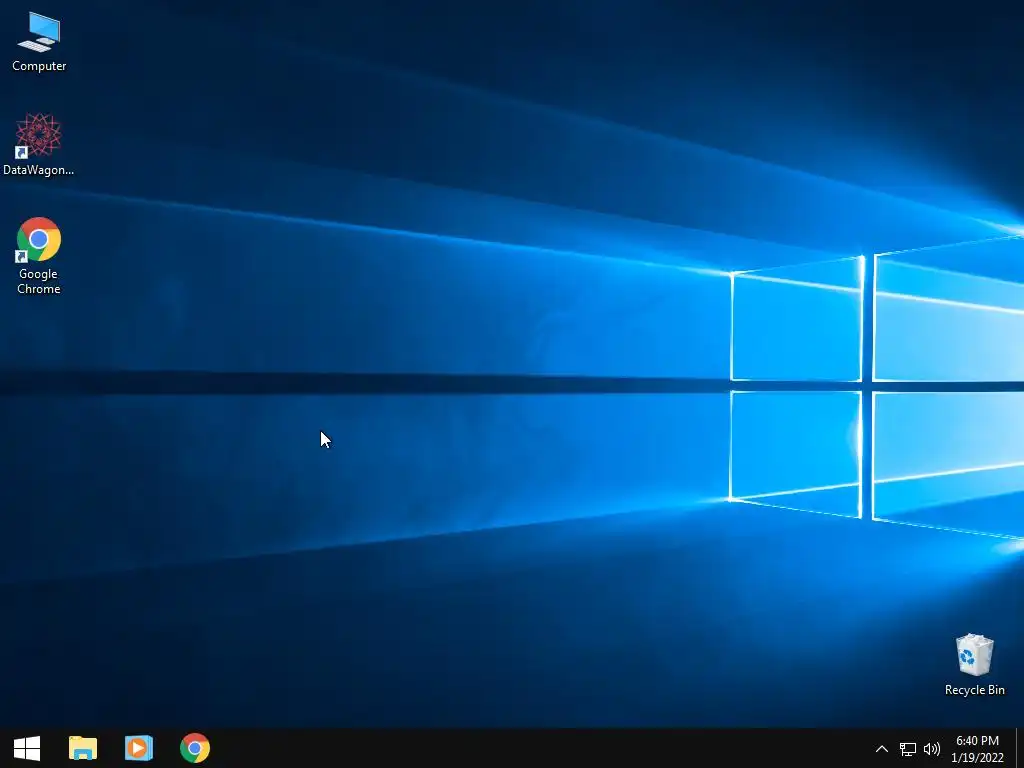Viewport: 1024px width, 768px height.
Task: Show hidden system tray icons
Action: pos(882,749)
